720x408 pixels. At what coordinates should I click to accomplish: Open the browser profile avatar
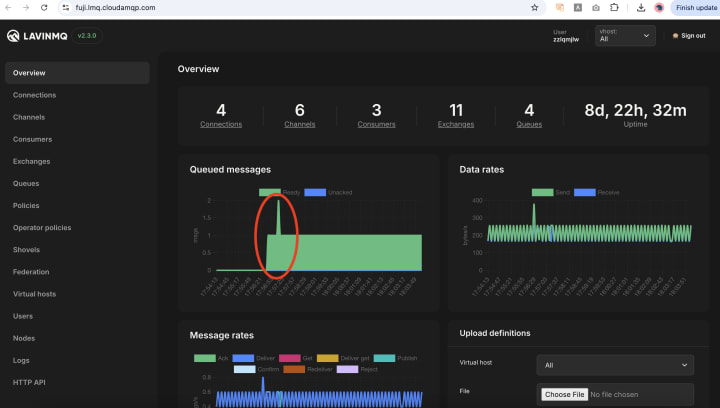(659, 7)
